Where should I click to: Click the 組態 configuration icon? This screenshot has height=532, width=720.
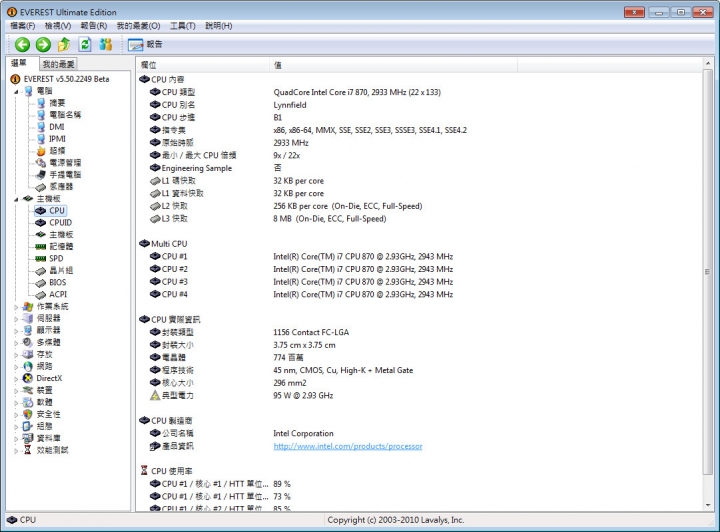click(28, 426)
